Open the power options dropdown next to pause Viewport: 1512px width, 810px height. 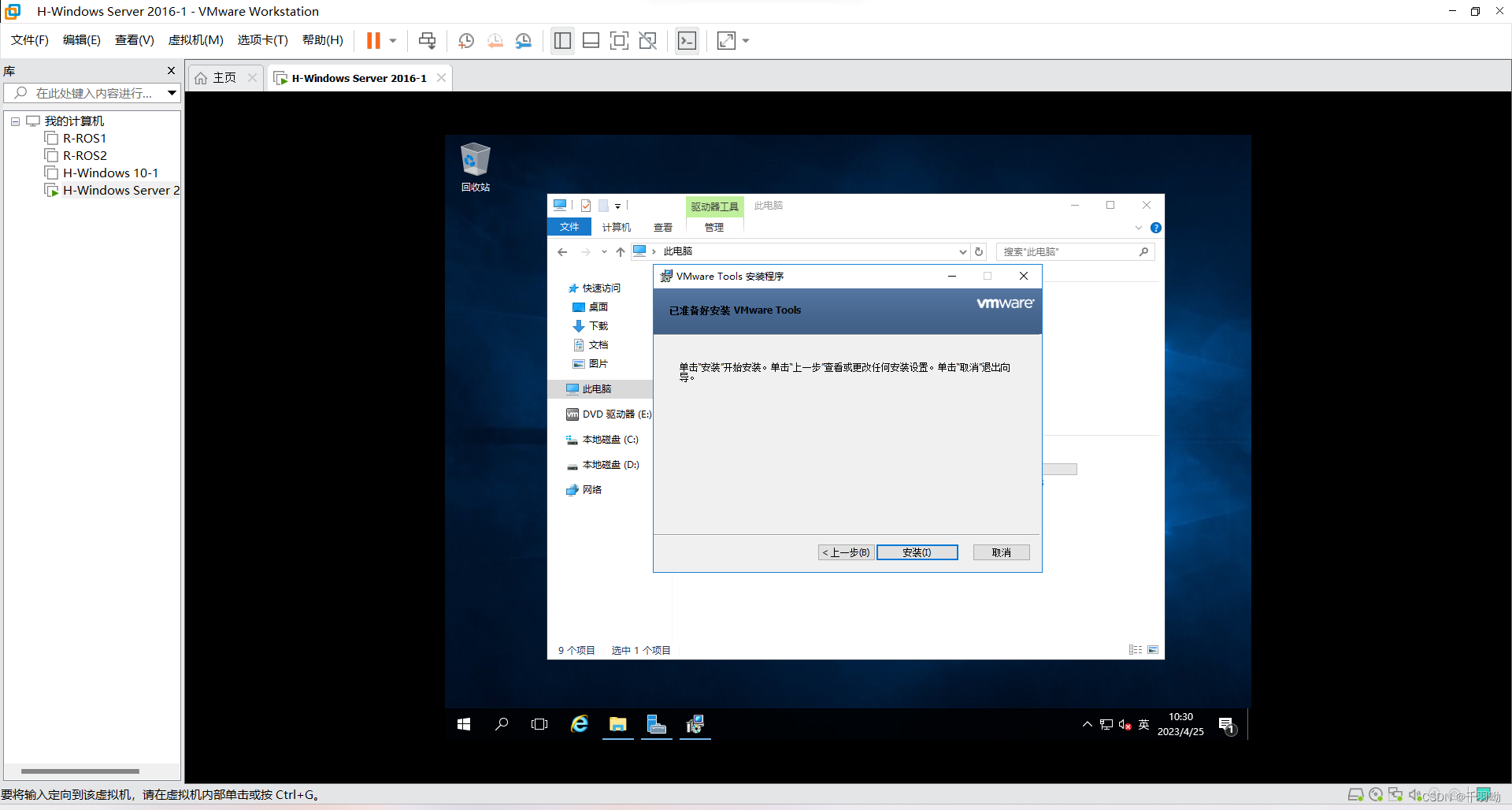point(393,40)
